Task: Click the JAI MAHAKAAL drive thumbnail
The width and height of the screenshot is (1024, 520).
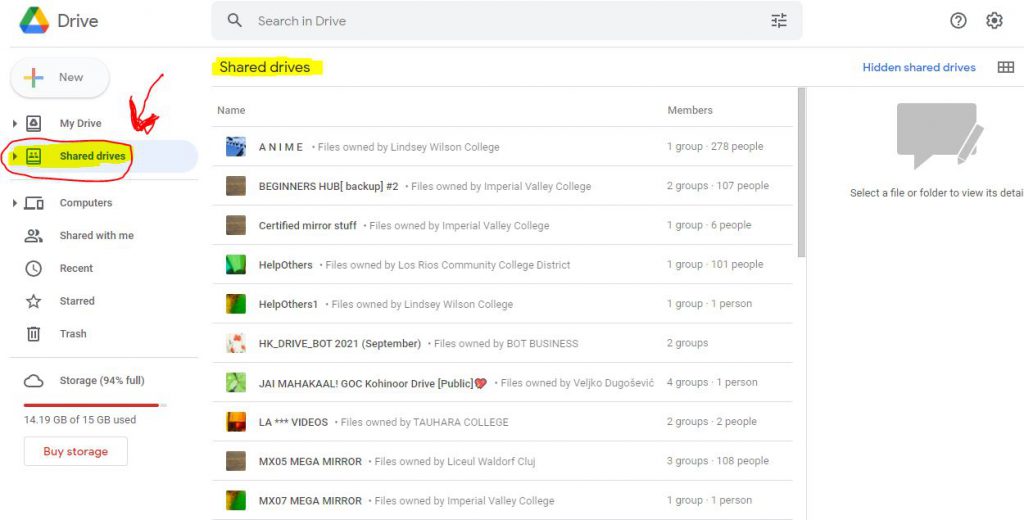Action: [x=236, y=382]
